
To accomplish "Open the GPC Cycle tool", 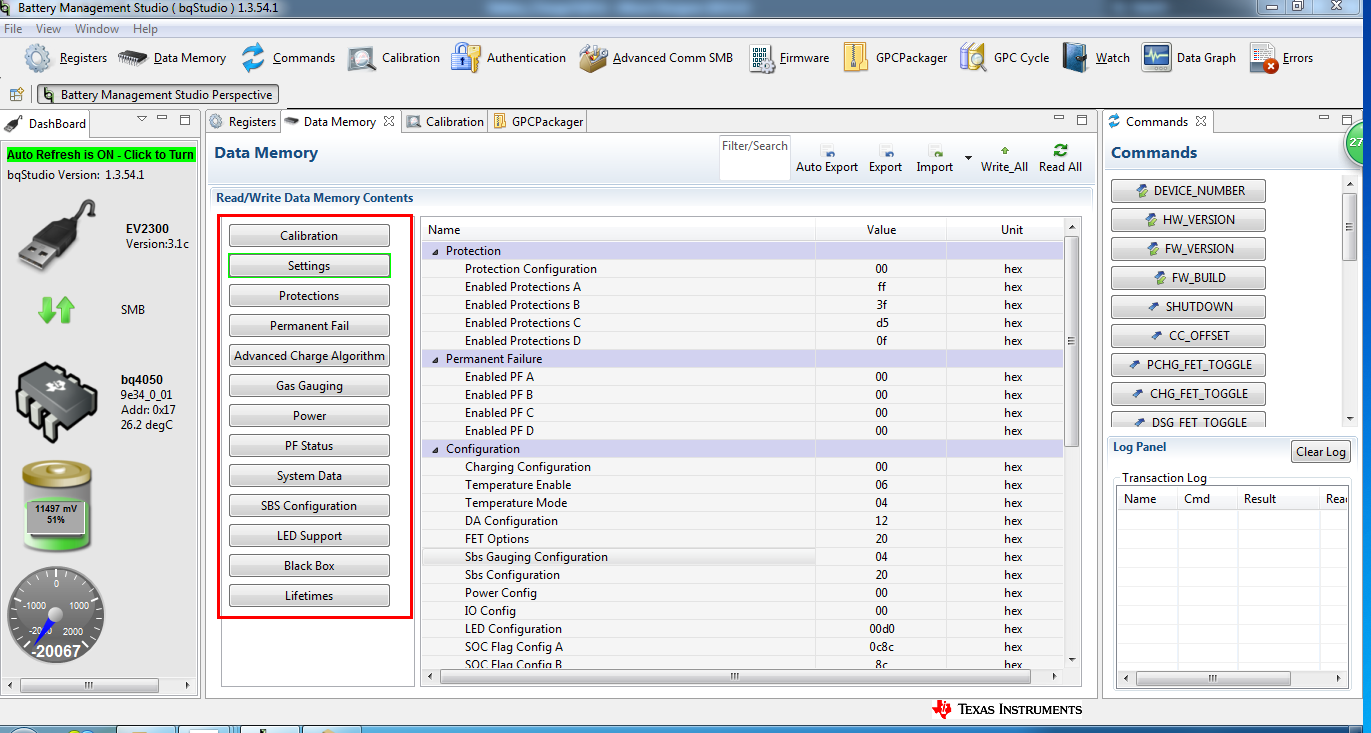I will 1005,58.
